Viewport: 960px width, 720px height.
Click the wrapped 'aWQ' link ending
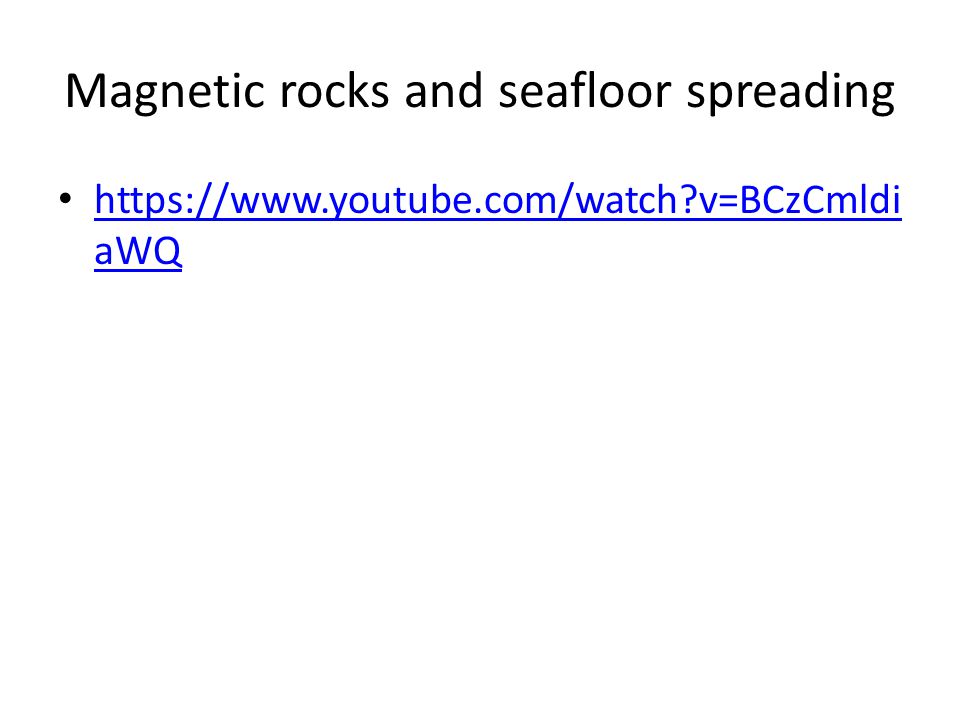[138, 250]
